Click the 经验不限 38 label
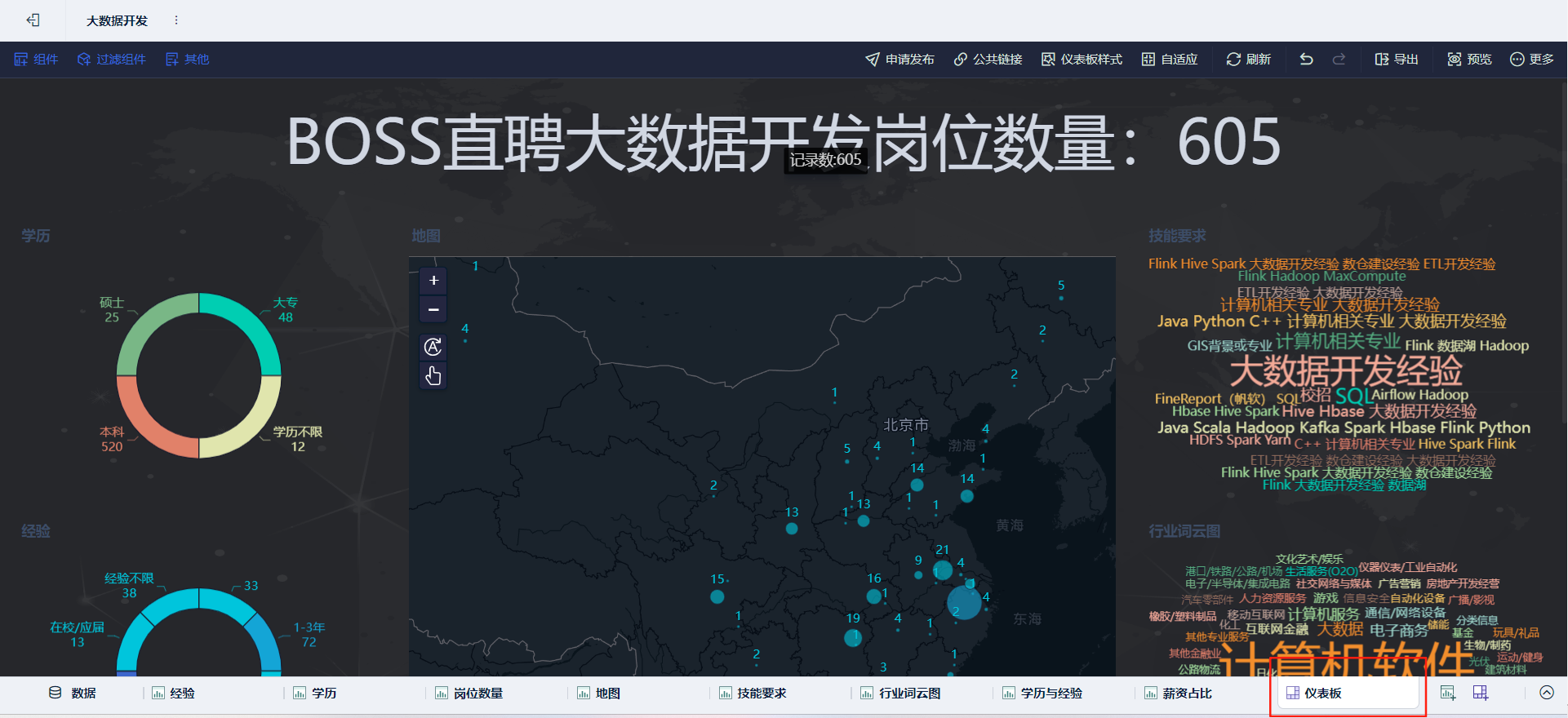1568x718 pixels. tap(129, 586)
